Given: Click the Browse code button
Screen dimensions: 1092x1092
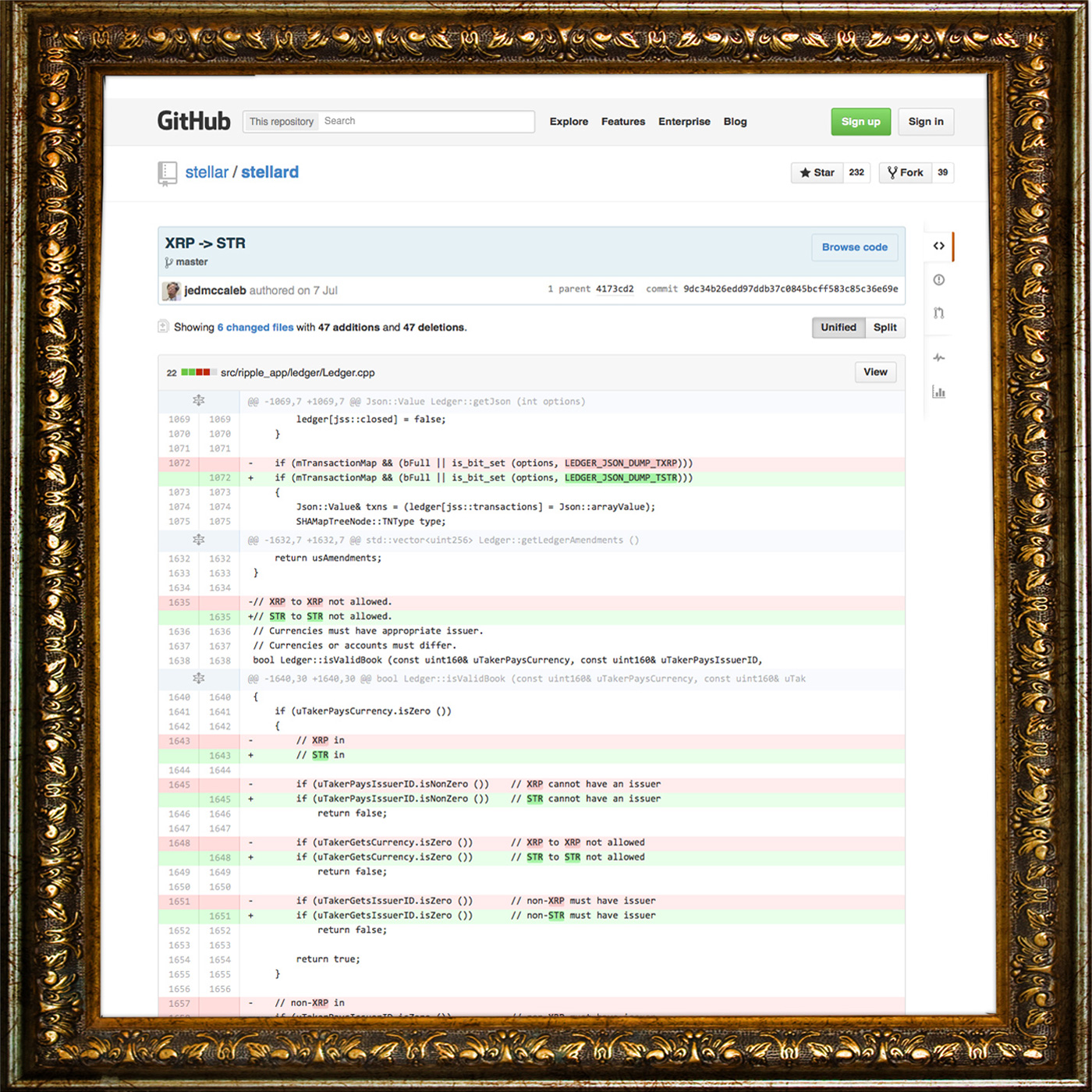Looking at the screenshot, I should click(854, 247).
